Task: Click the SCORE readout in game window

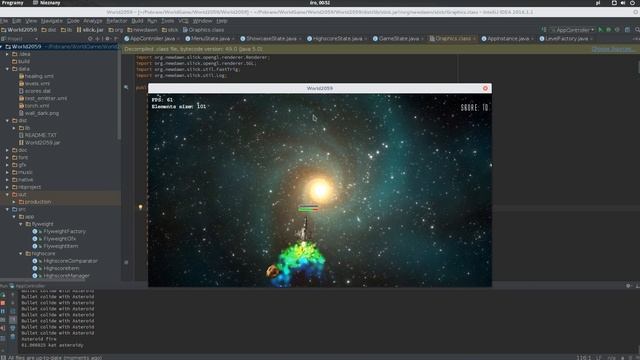Action: click(474, 108)
